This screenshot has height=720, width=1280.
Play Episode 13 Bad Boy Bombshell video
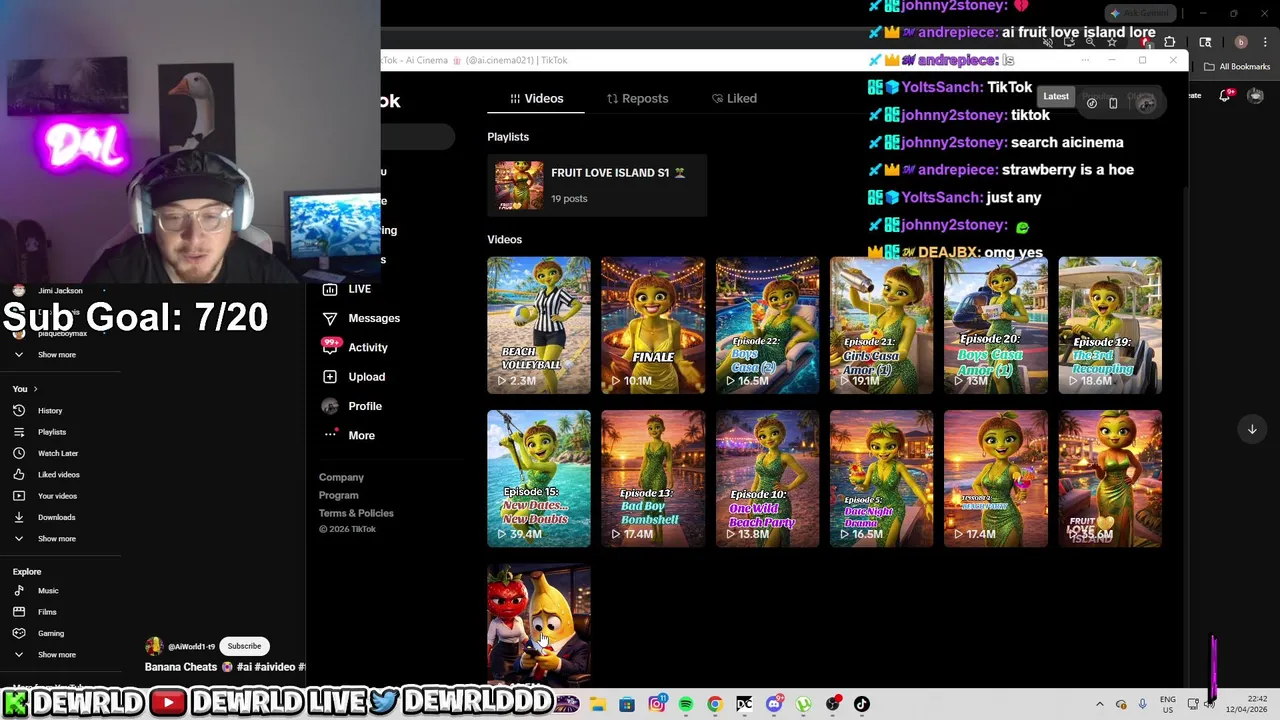click(653, 478)
